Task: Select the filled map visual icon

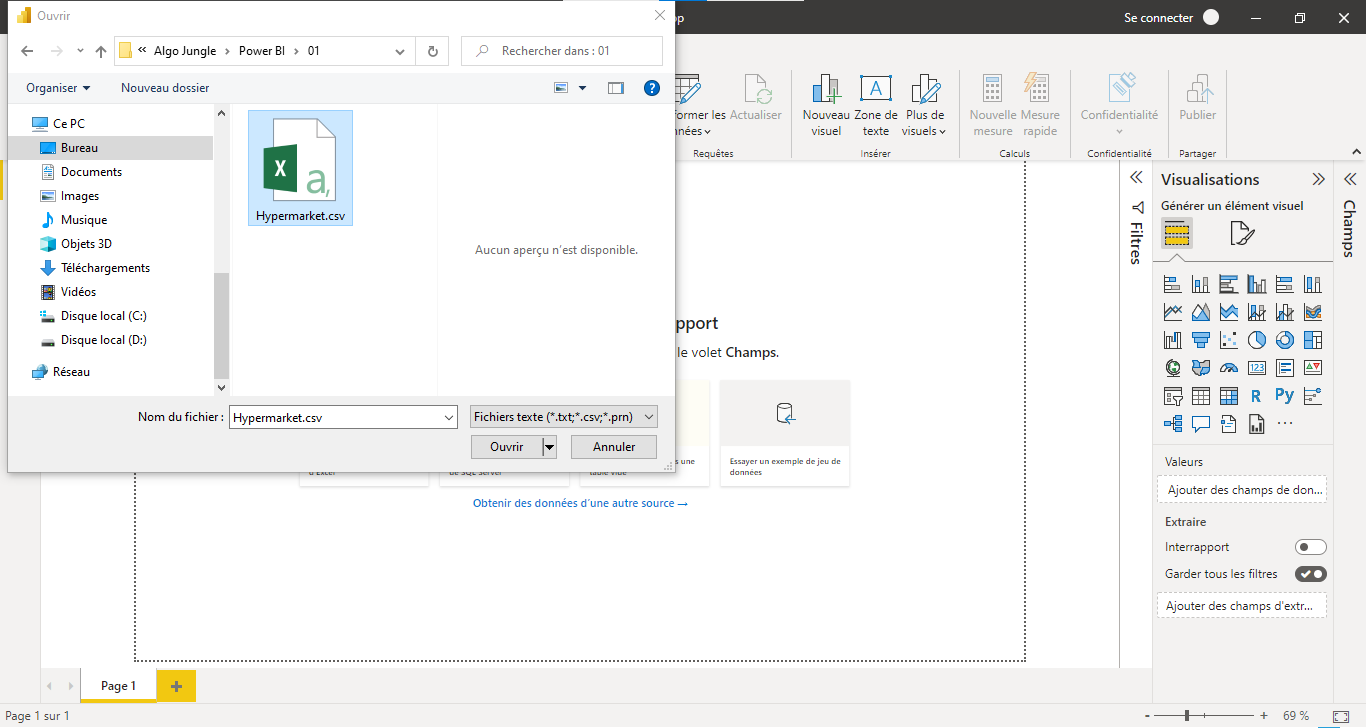Action: pos(1201,368)
